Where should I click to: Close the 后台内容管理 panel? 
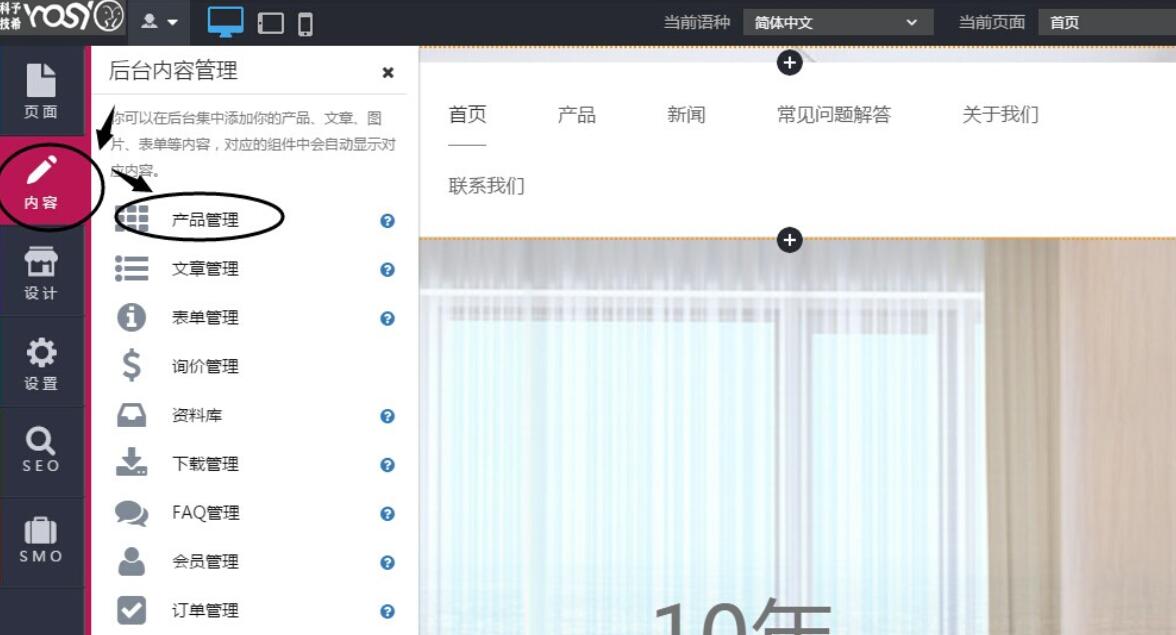click(388, 72)
